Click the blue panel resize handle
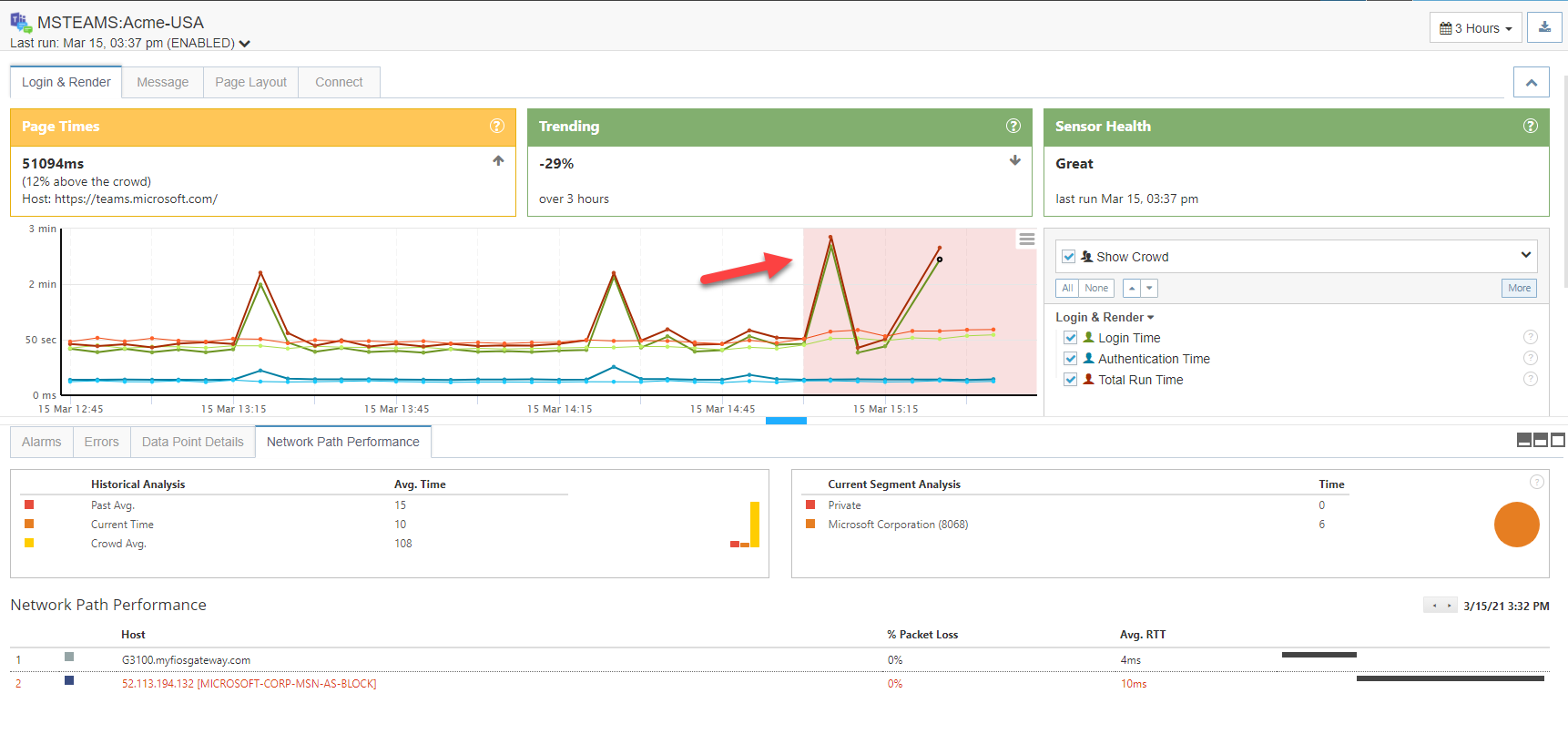The width and height of the screenshot is (1568, 734). tap(787, 421)
